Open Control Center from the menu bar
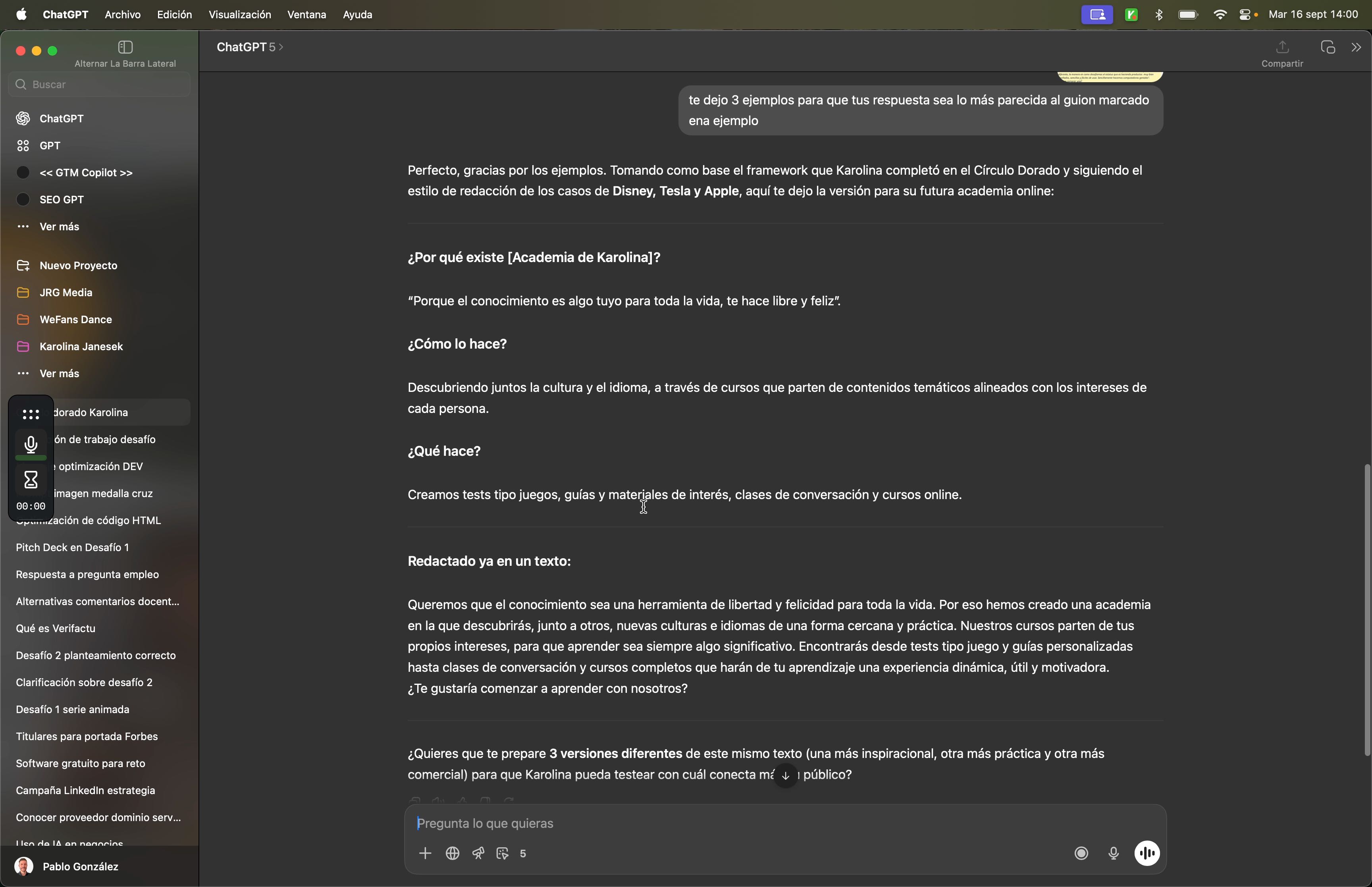Viewport: 1372px width, 887px height. [x=1245, y=15]
